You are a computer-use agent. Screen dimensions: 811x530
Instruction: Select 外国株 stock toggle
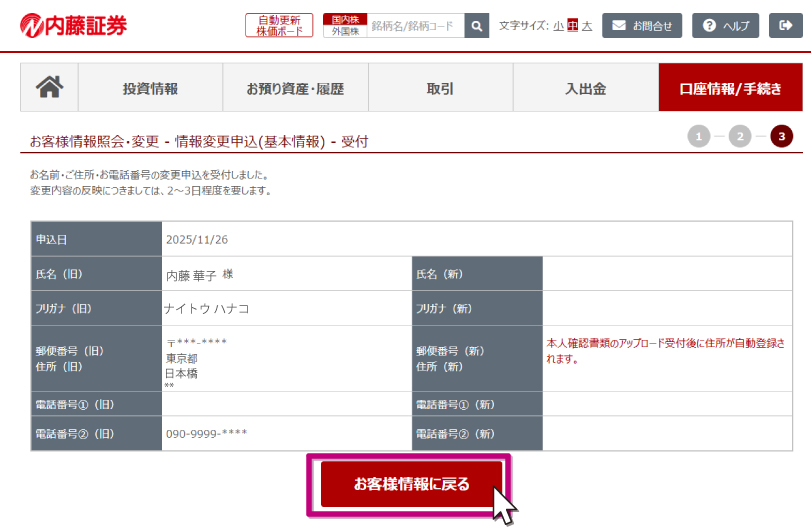(x=345, y=32)
